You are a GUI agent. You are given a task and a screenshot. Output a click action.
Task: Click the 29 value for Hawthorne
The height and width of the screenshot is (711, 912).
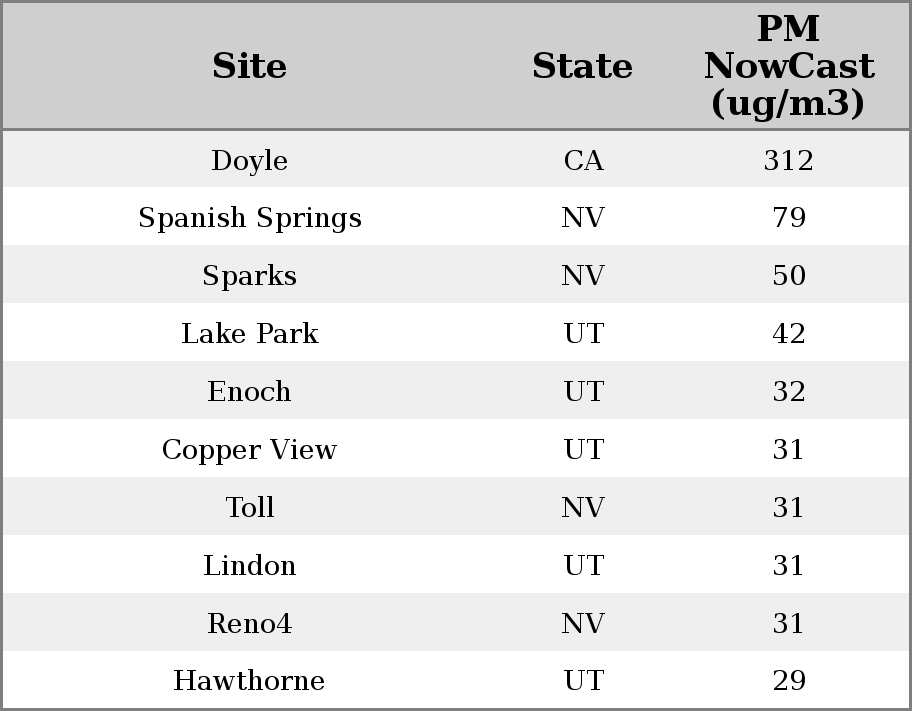[788, 681]
